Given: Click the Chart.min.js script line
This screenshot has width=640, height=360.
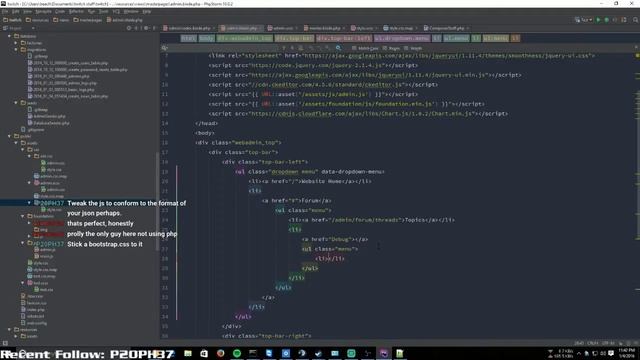Looking at the screenshot, I should [358, 113].
